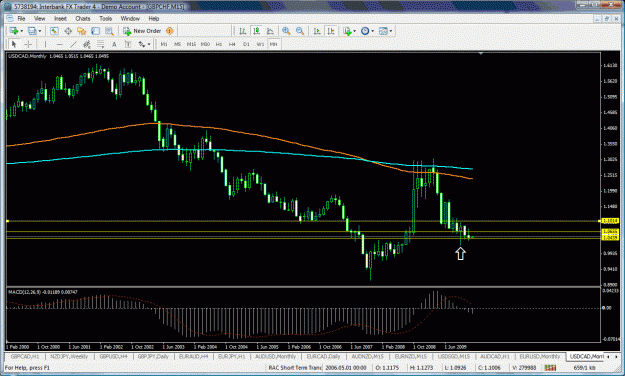Image resolution: width=625 pixels, height=376 pixels.
Task: Open the Insert menu
Action: 61,18
